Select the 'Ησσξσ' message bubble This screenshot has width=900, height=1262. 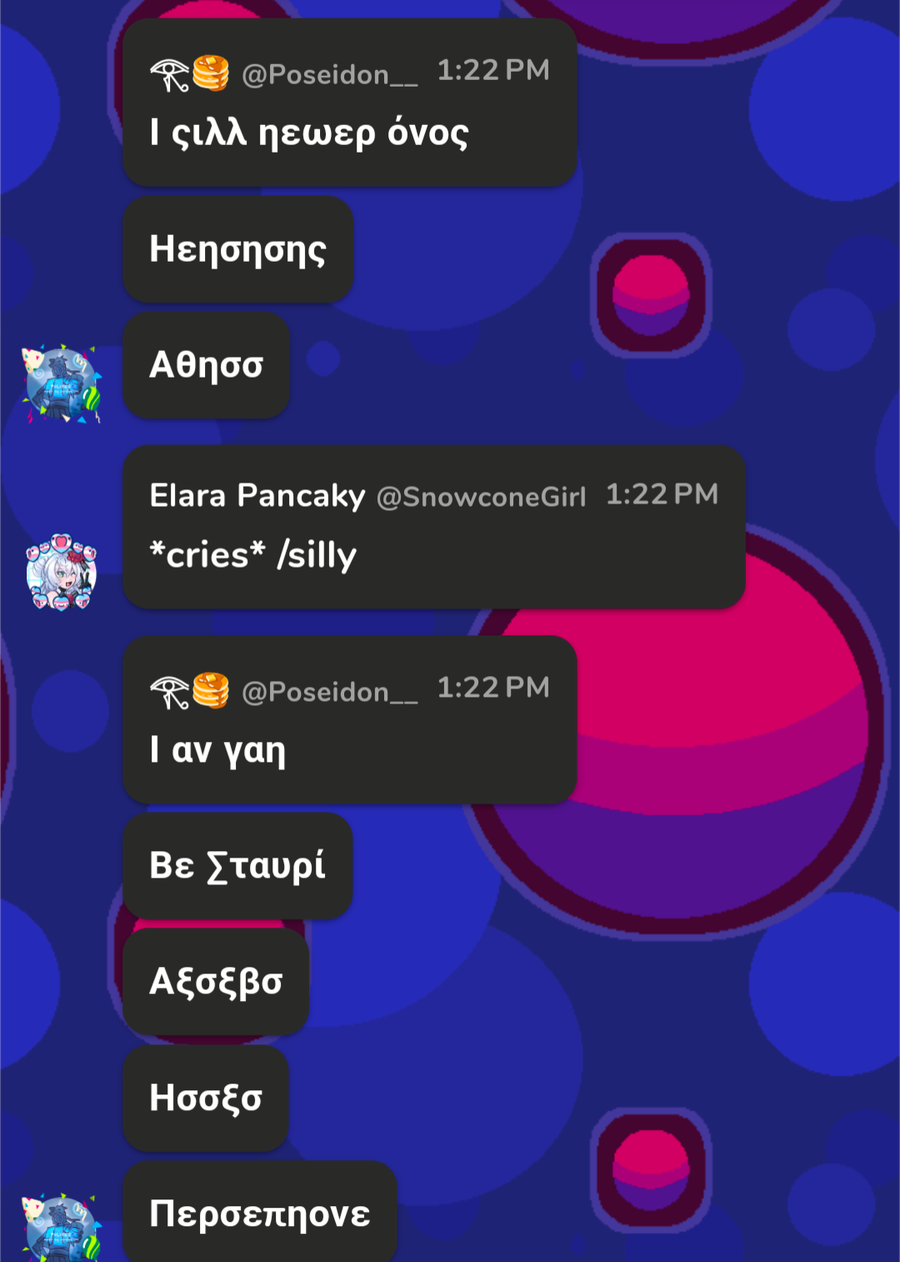click(x=206, y=1098)
